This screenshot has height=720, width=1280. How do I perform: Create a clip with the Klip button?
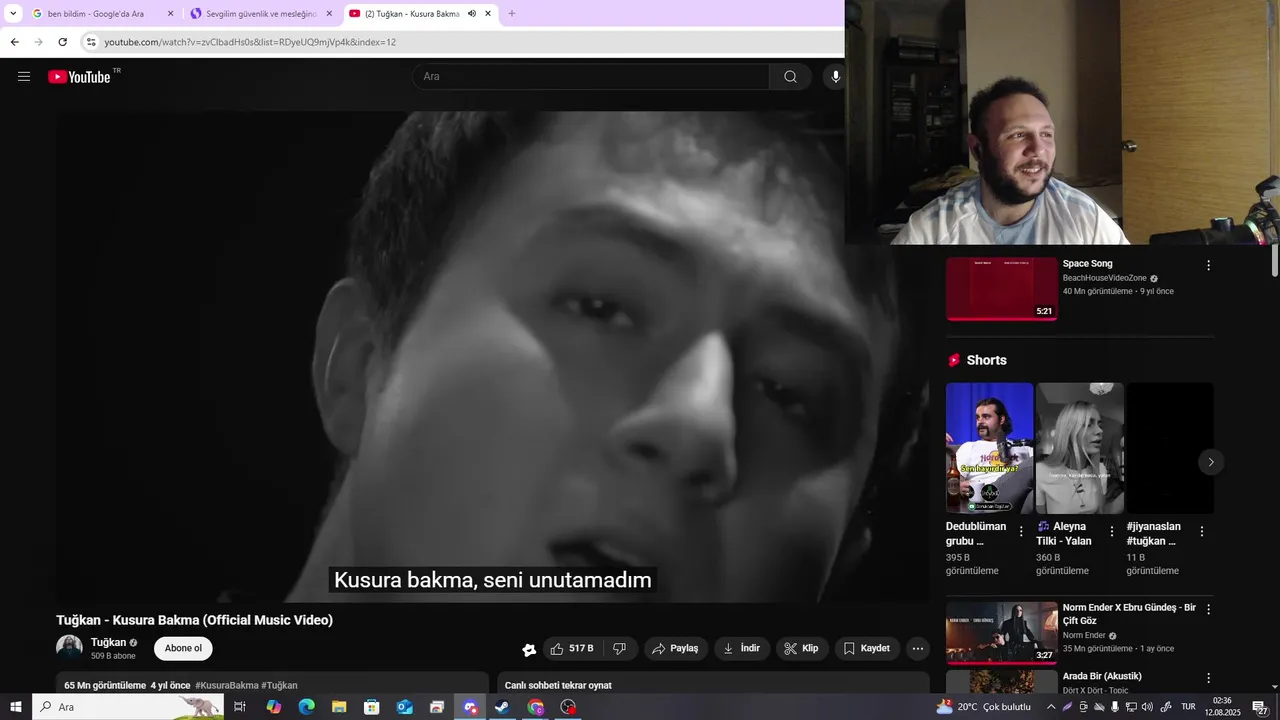(x=802, y=649)
